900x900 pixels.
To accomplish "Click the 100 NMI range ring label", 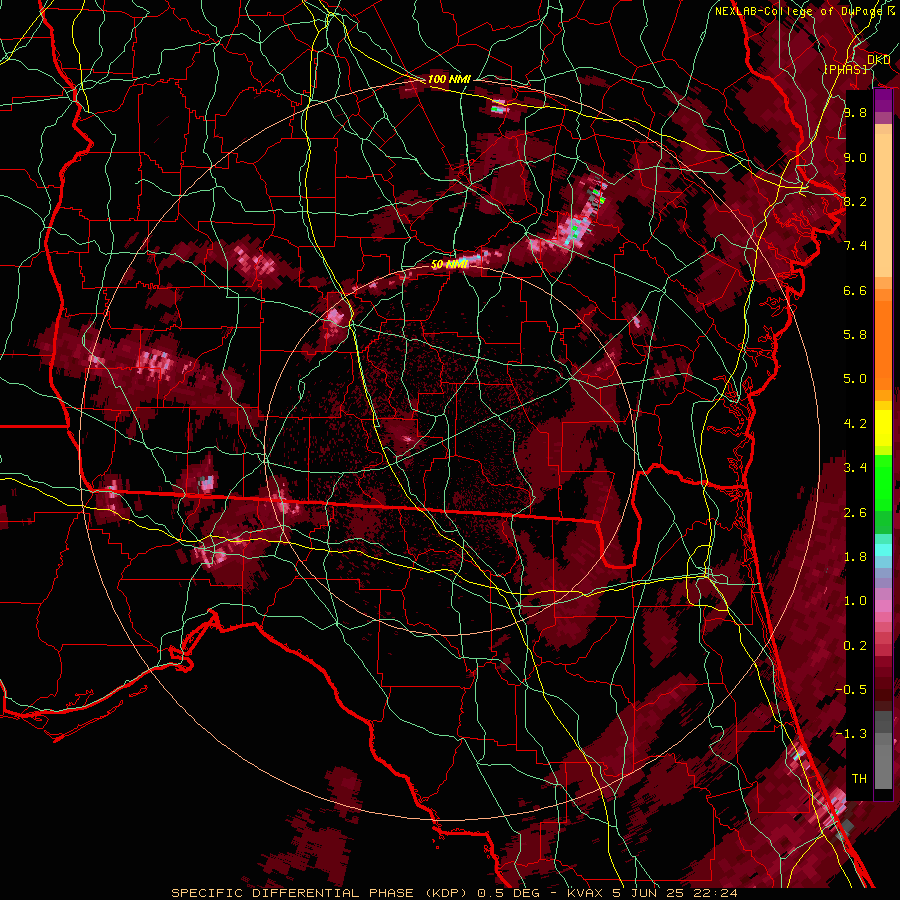I will pyautogui.click(x=449, y=79).
